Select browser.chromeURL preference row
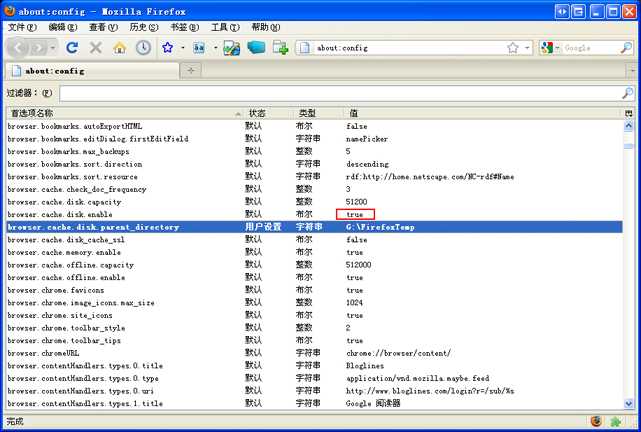Image resolution: width=641 pixels, height=432 pixels. pyautogui.click(x=314, y=353)
